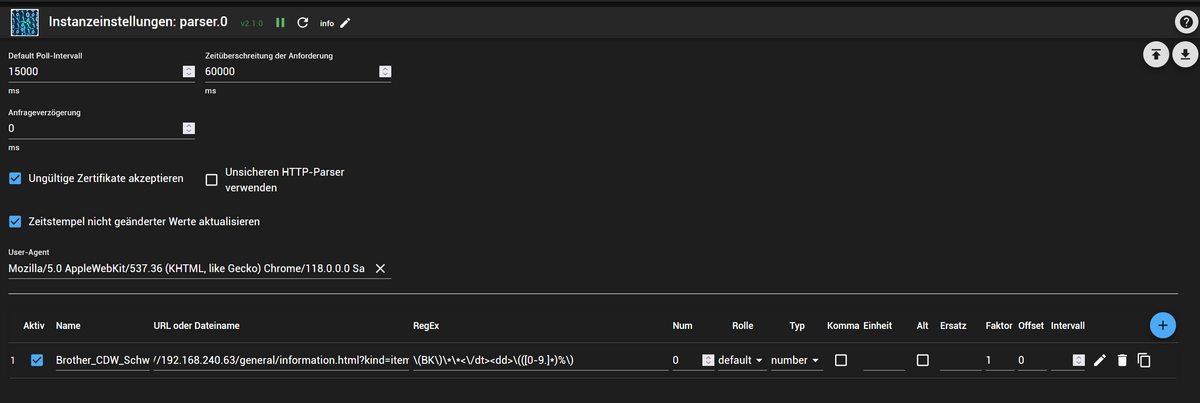Disable Ungültige Zertifikate akzeptieren
The width and height of the screenshot is (1200, 403).
coord(15,179)
